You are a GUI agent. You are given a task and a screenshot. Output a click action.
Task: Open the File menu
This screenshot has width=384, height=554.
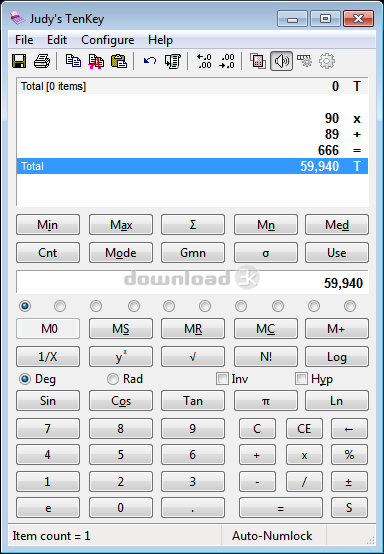pos(24,40)
